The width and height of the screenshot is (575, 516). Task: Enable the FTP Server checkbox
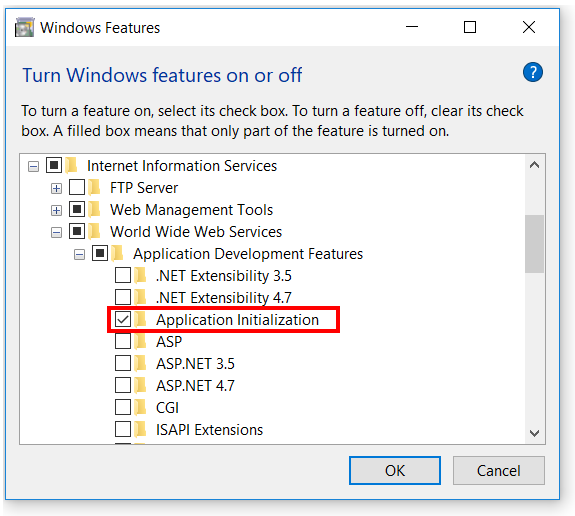pyautogui.click(x=77, y=187)
